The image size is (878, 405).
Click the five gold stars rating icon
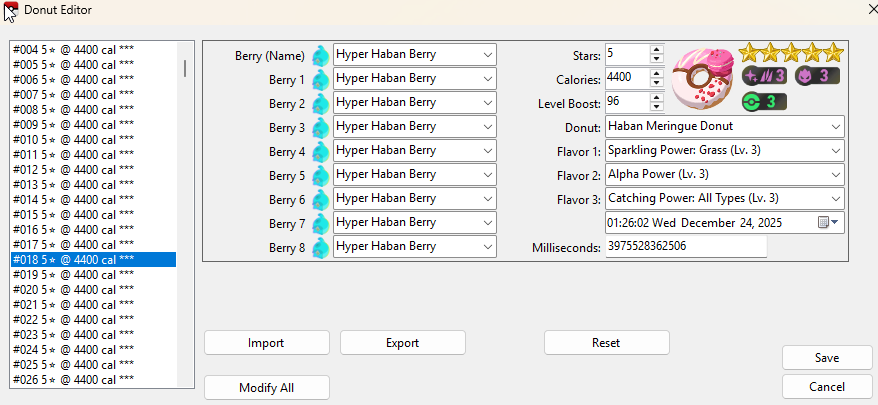click(x=791, y=53)
